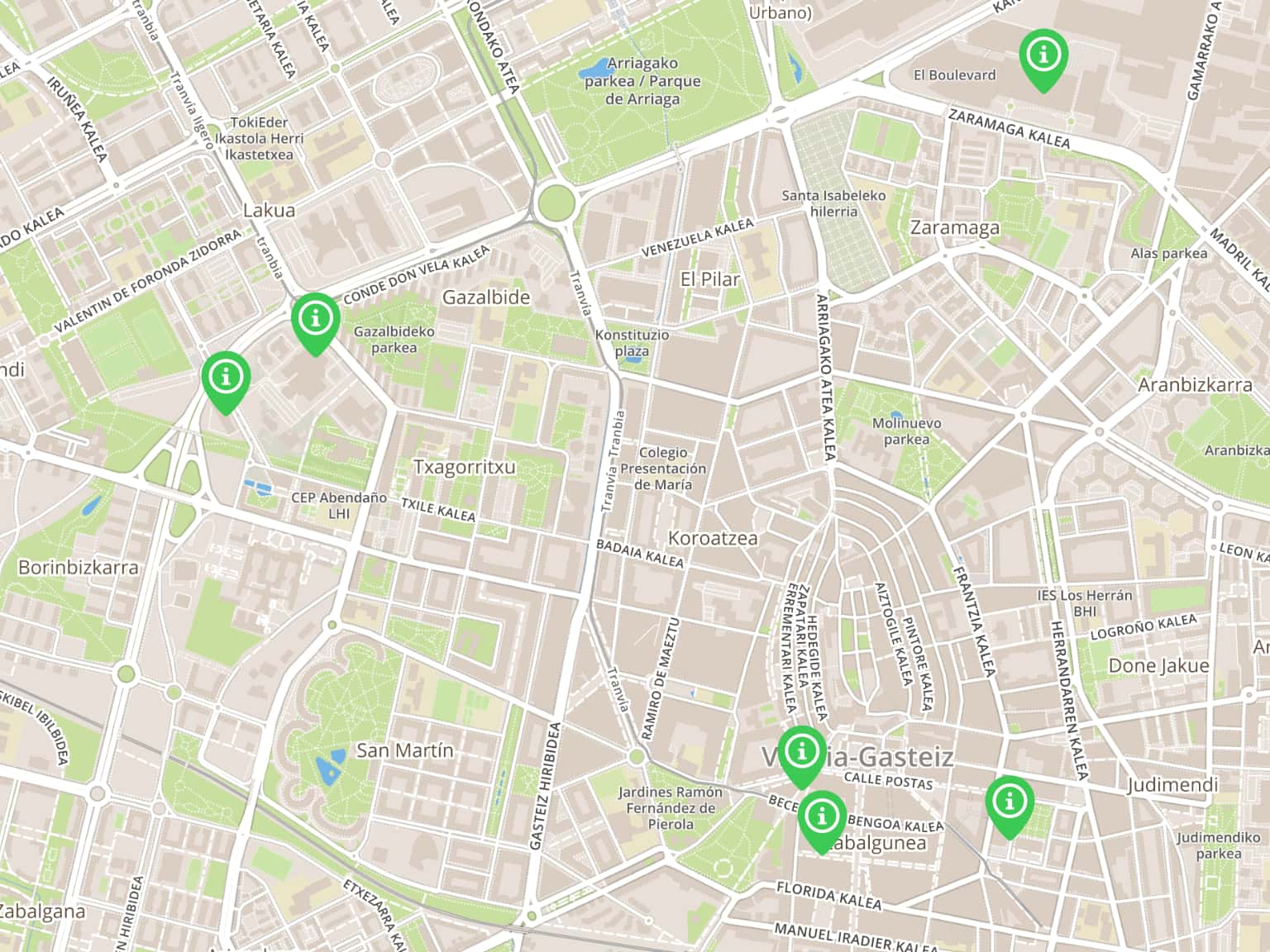Open the info marker west of Gazalbideko parkea
The width and height of the screenshot is (1270, 952).
click(x=226, y=381)
